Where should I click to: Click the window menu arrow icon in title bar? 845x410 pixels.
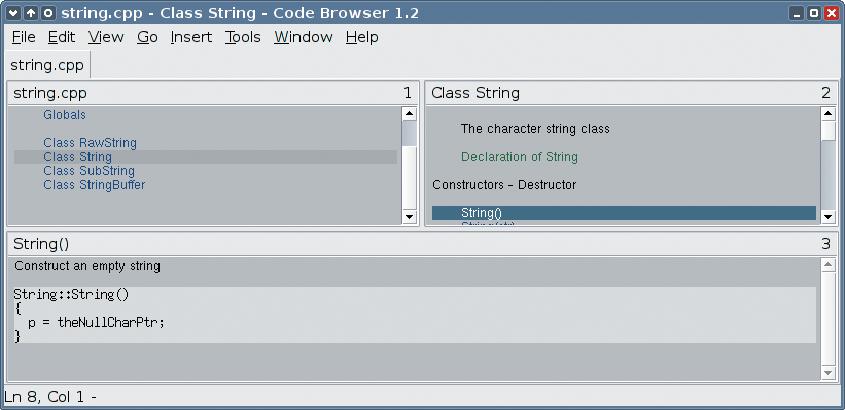pyautogui.click(x=14, y=13)
